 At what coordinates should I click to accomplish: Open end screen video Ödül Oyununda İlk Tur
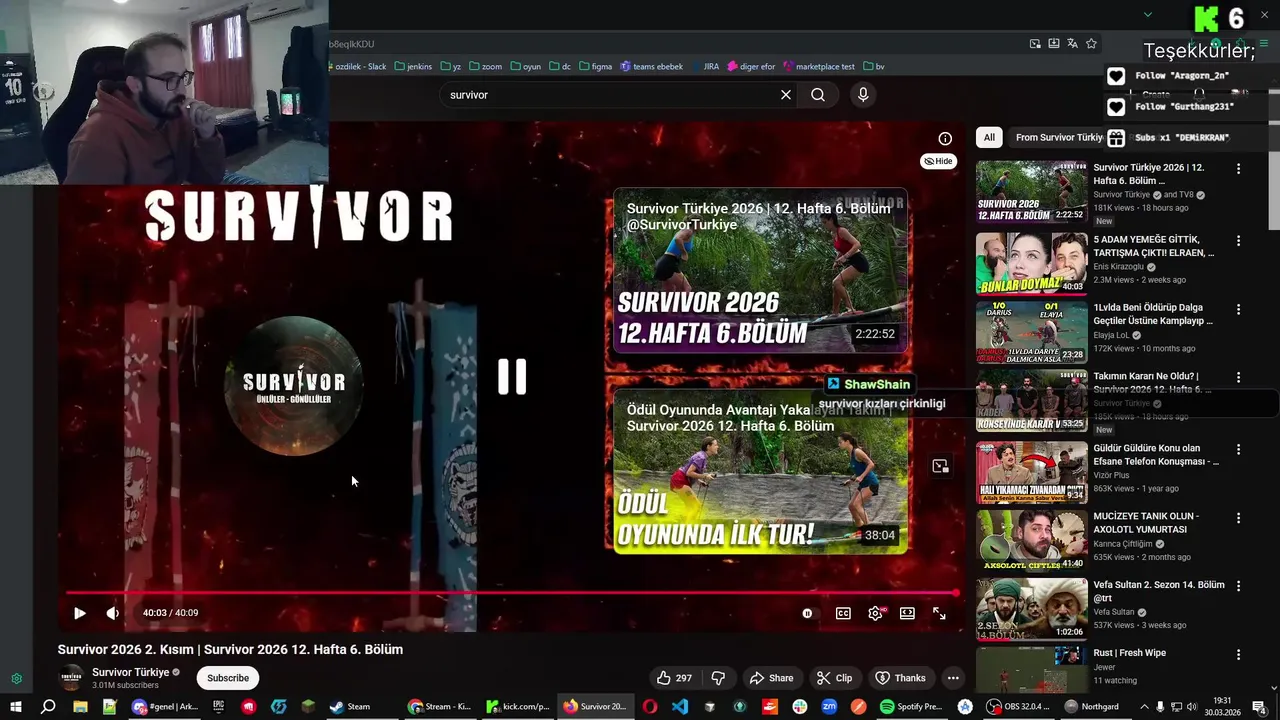(760, 470)
